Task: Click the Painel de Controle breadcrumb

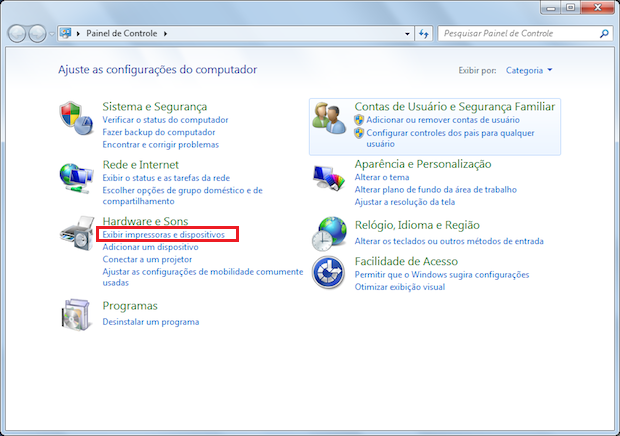Action: [x=122, y=34]
